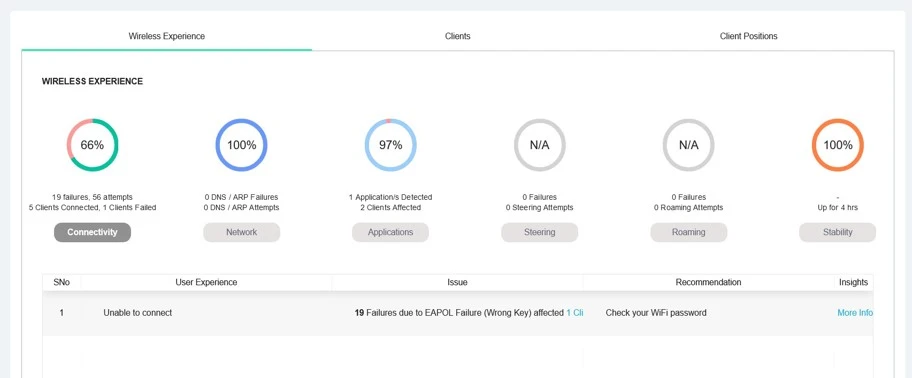
Task: Click the 97% applications donut chart
Action: (x=390, y=145)
